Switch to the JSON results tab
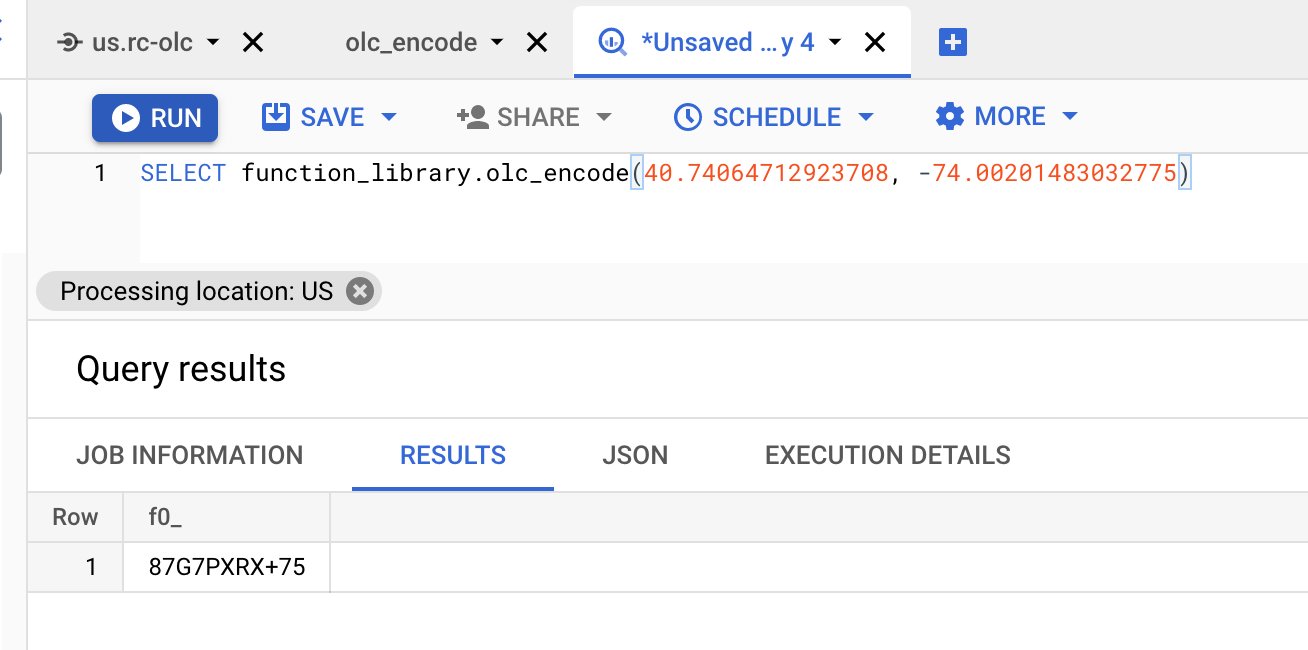This screenshot has height=650, width=1308. click(634, 456)
